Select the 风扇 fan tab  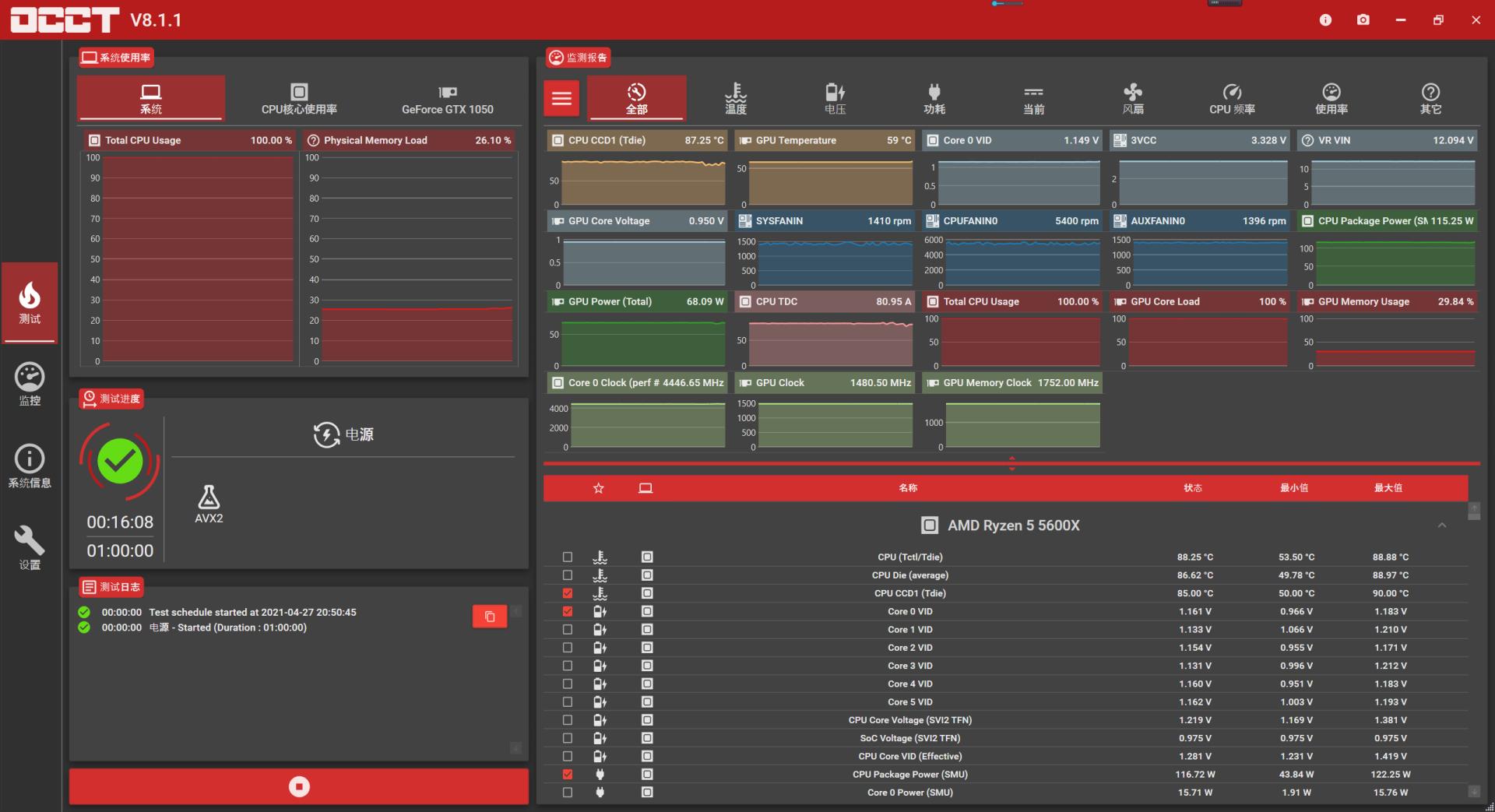pyautogui.click(x=1132, y=99)
